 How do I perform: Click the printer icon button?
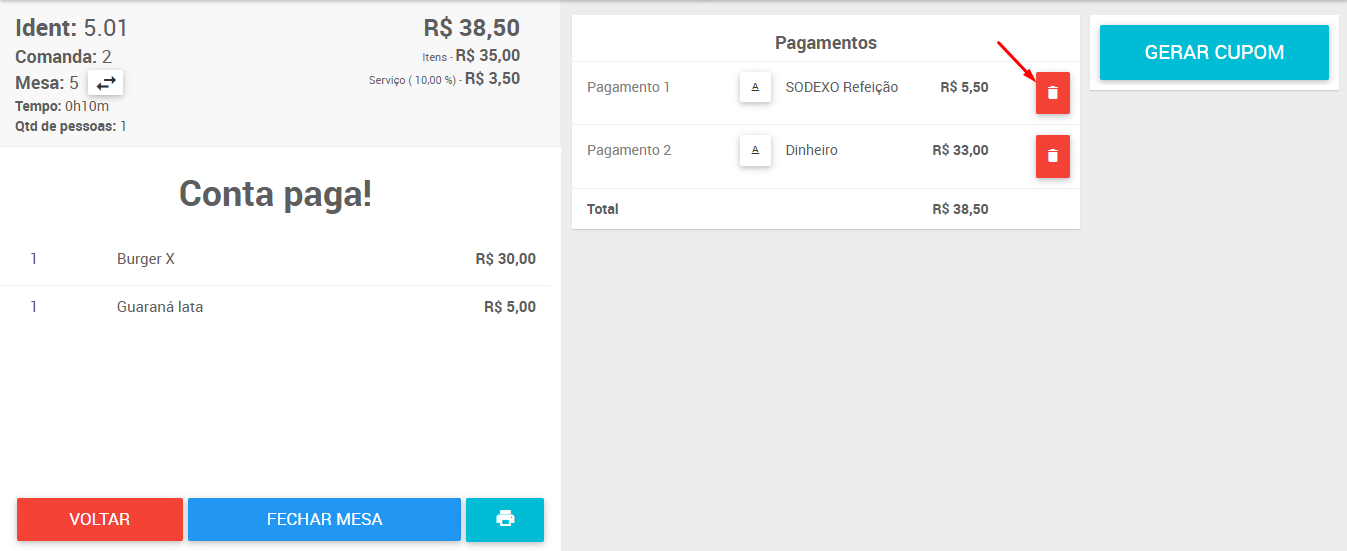505,519
